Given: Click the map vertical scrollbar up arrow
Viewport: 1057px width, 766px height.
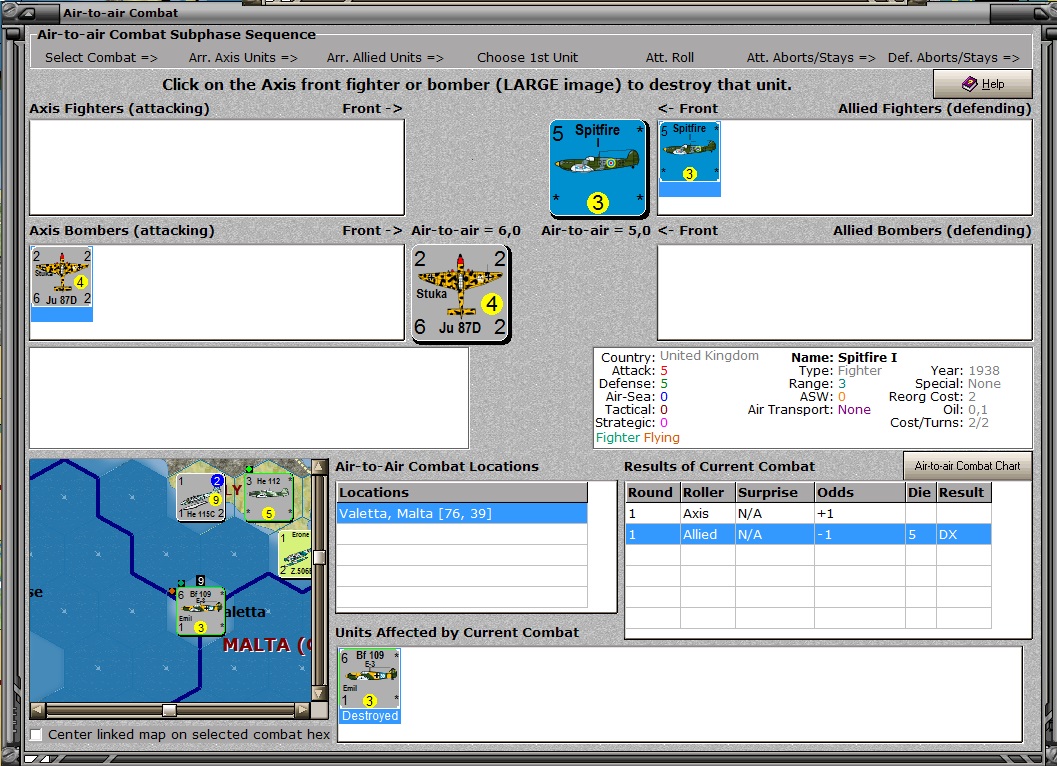Looking at the screenshot, I should [320, 467].
